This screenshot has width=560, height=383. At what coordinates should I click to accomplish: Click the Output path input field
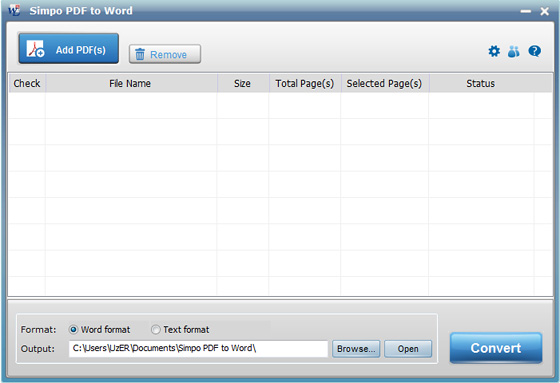tap(198, 348)
